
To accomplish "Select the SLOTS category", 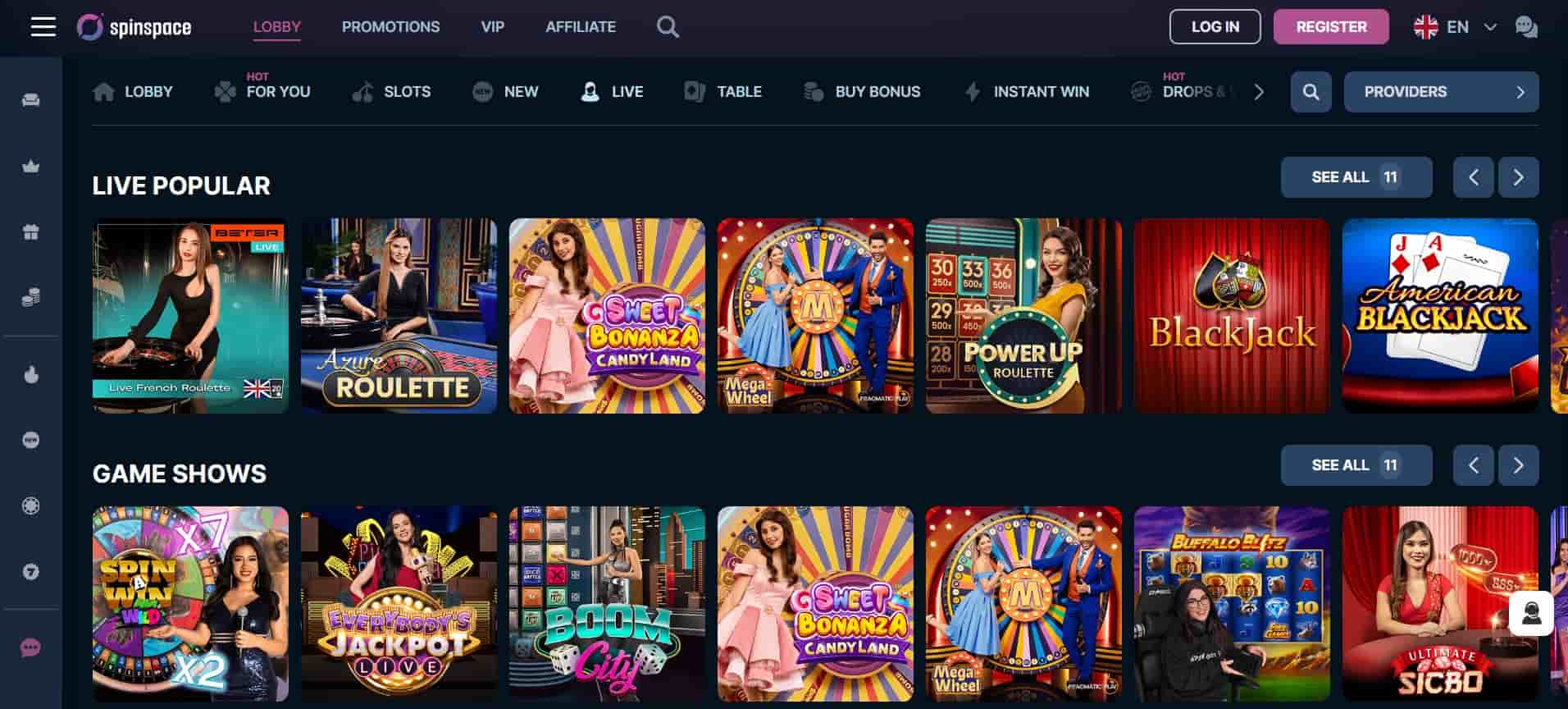I will pos(391,92).
